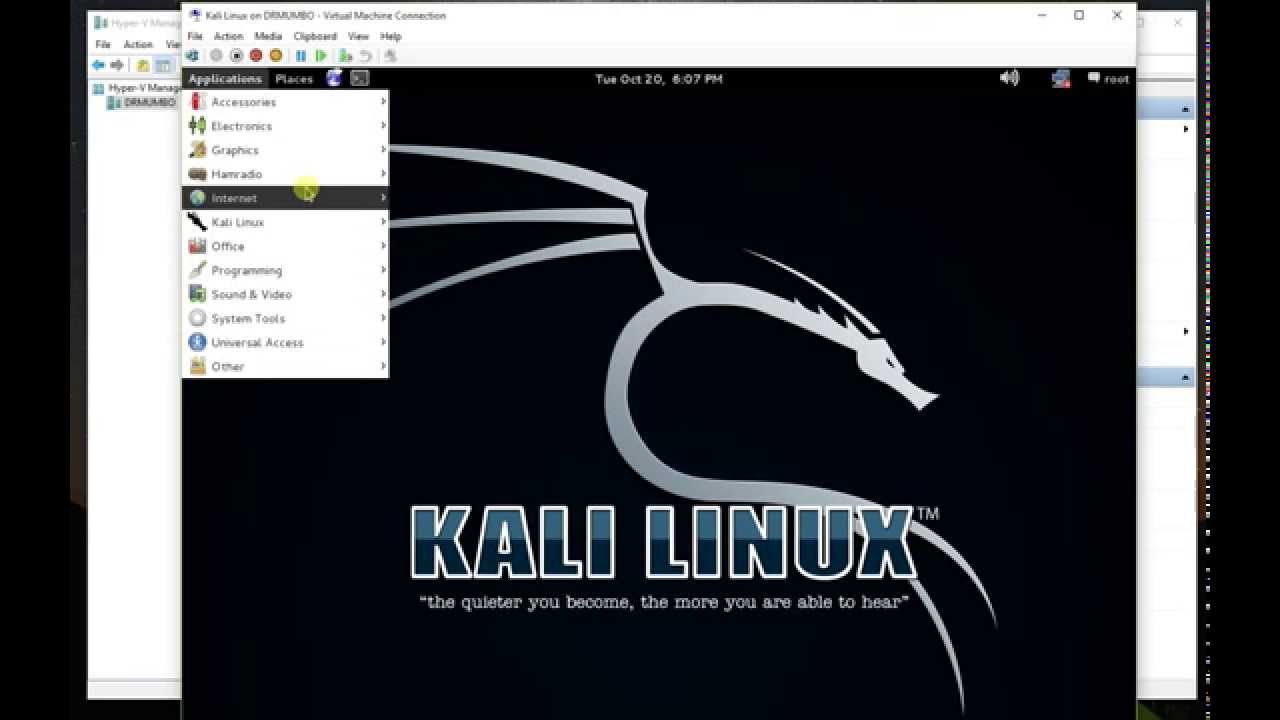Expand the Internet submenu arrow
The height and width of the screenshot is (720, 1280).
[383, 198]
